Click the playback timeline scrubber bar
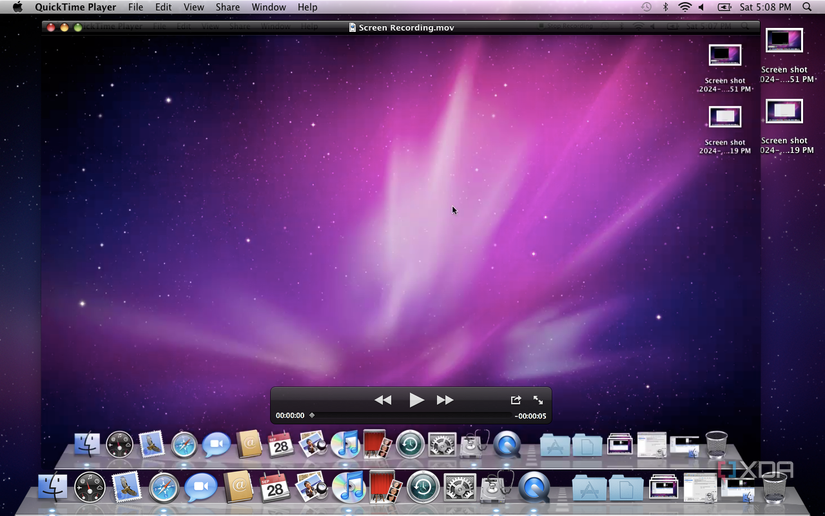This screenshot has height=516, width=825. pos(410,416)
